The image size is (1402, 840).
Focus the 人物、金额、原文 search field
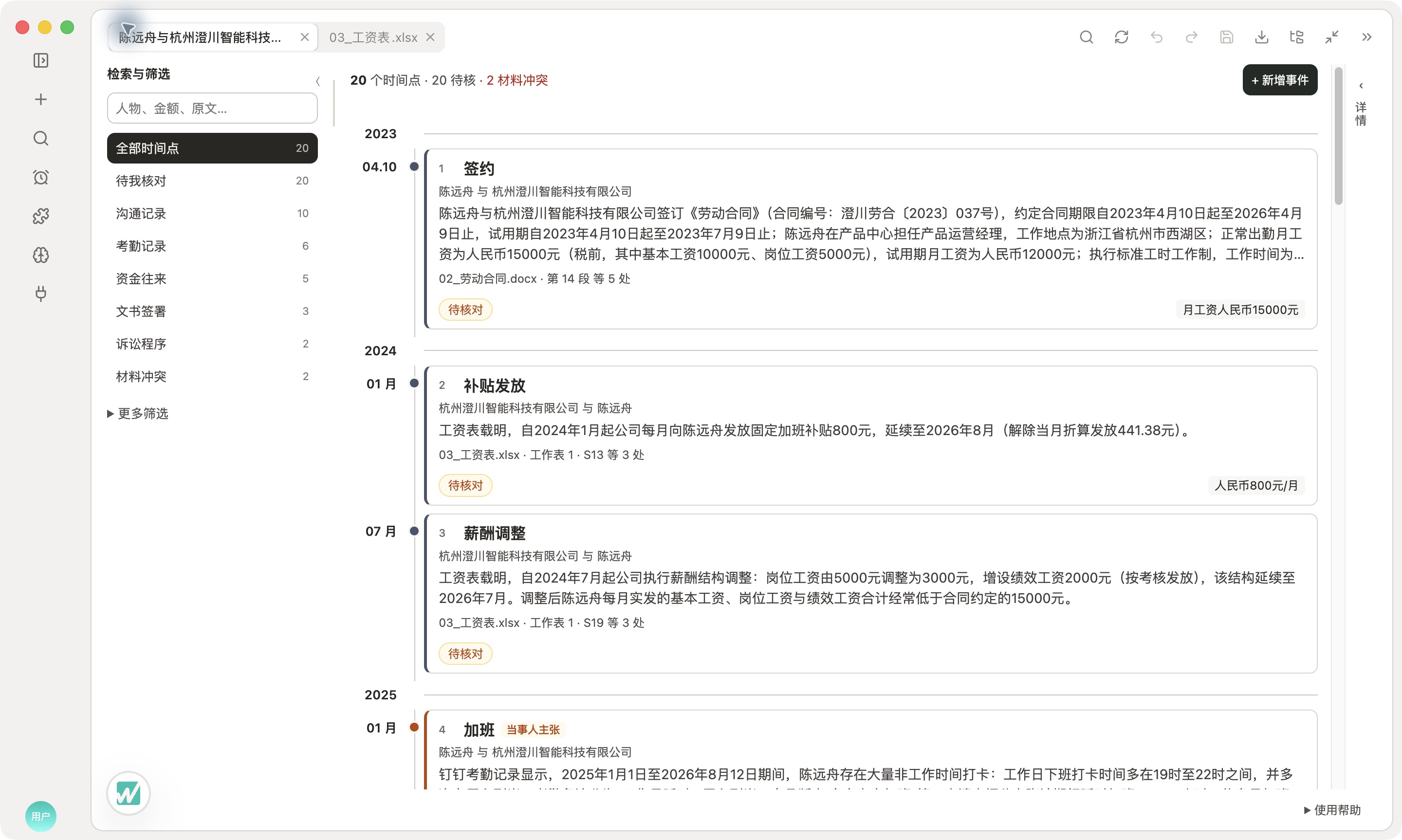coord(212,108)
